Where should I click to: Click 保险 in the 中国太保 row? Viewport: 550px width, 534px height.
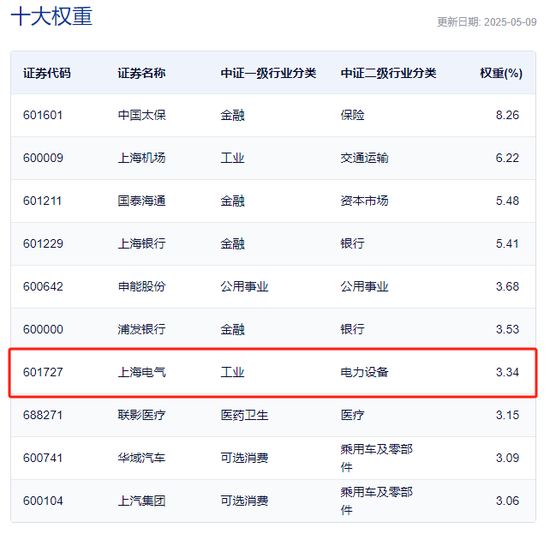(353, 115)
